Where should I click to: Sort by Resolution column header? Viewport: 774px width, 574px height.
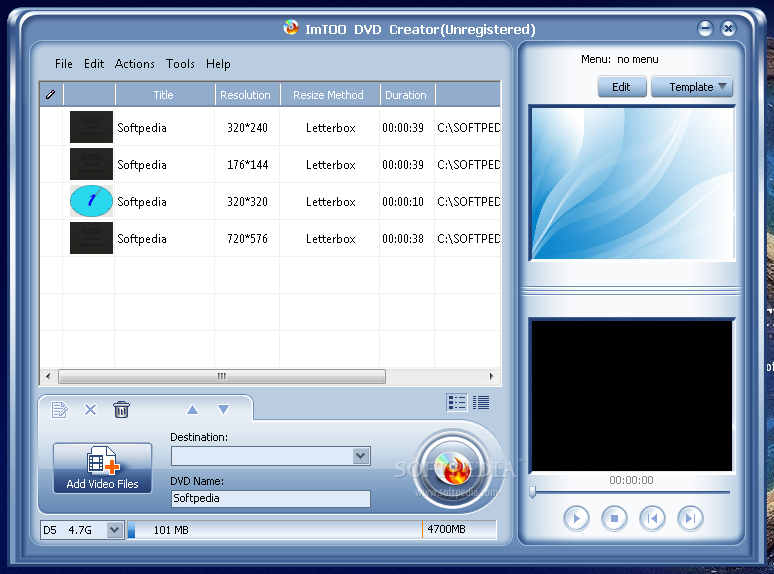click(x=247, y=94)
